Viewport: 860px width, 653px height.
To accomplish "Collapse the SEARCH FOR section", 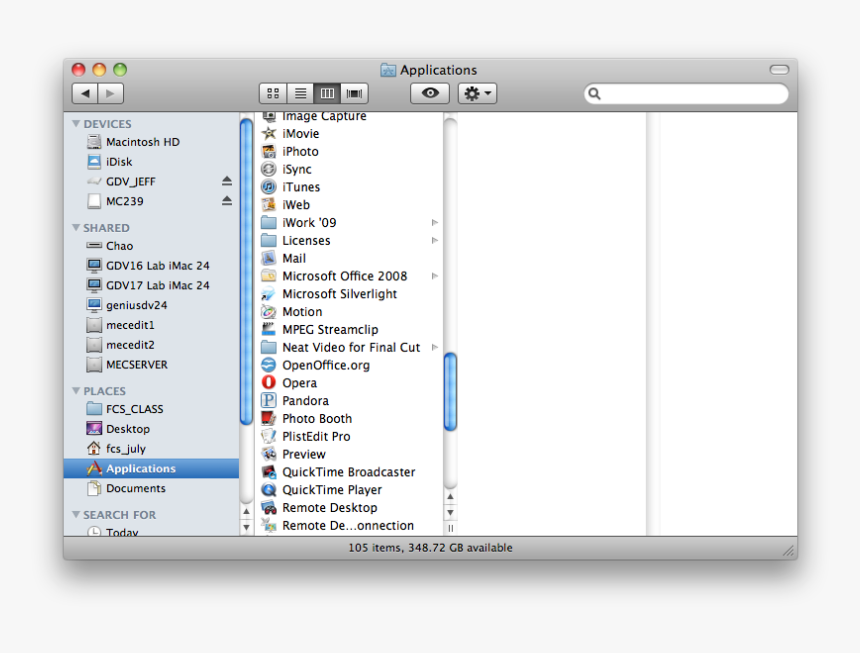I will 76,515.
